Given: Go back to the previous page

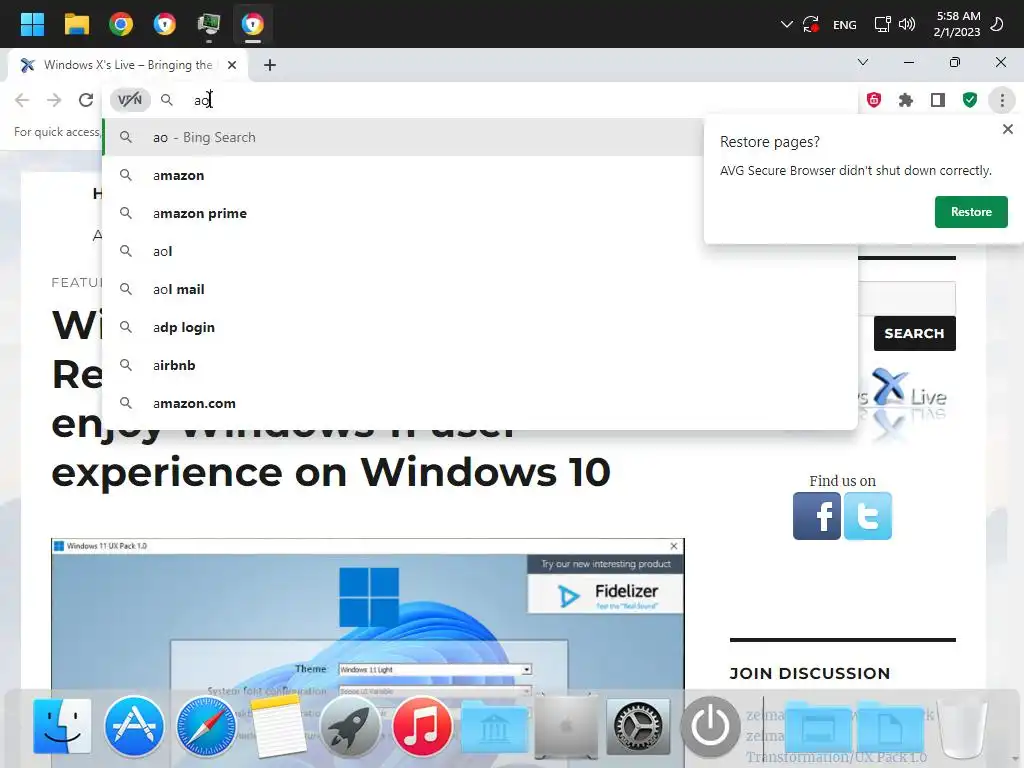Looking at the screenshot, I should coord(22,100).
